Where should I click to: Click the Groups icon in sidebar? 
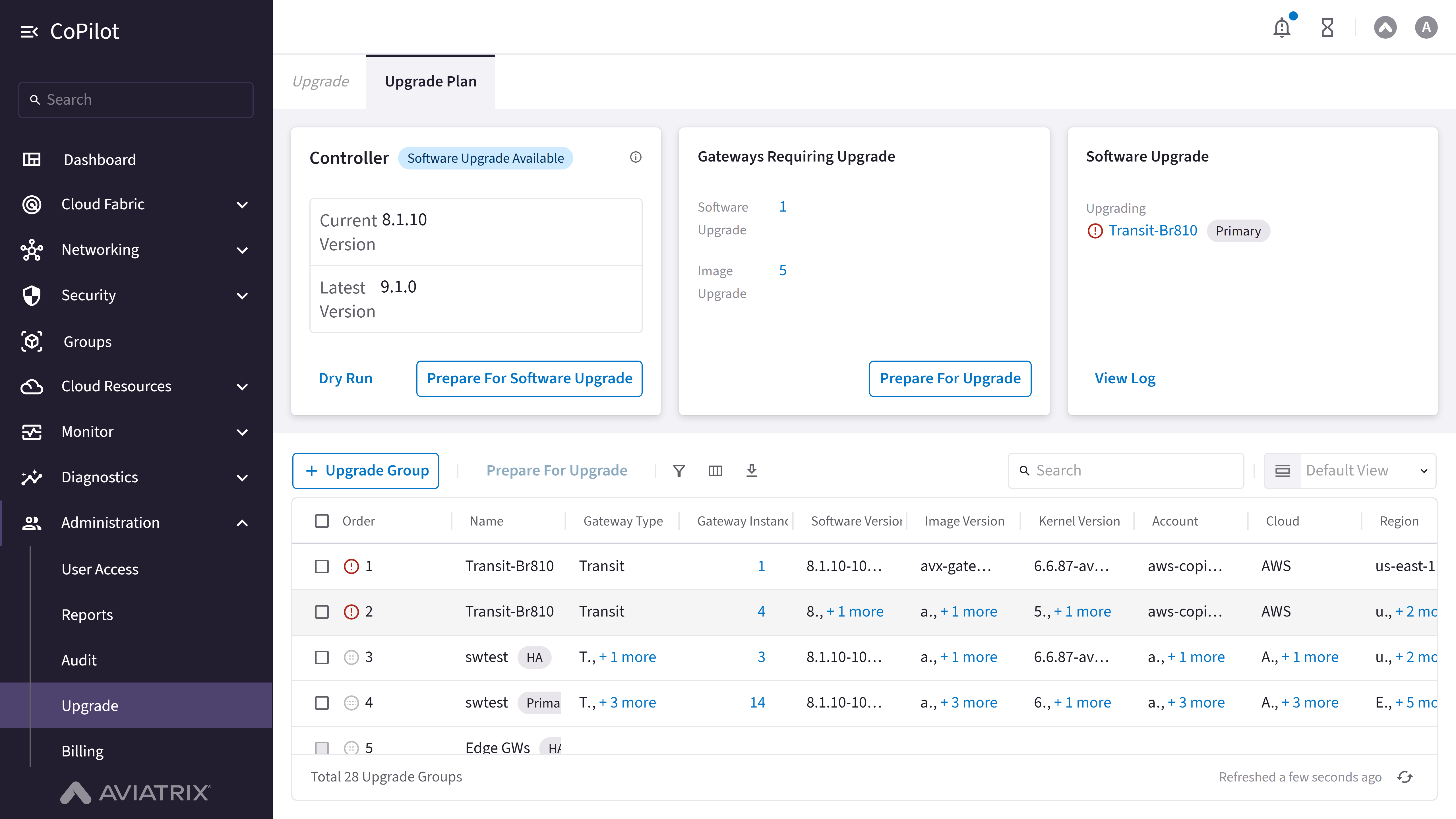[x=32, y=341]
